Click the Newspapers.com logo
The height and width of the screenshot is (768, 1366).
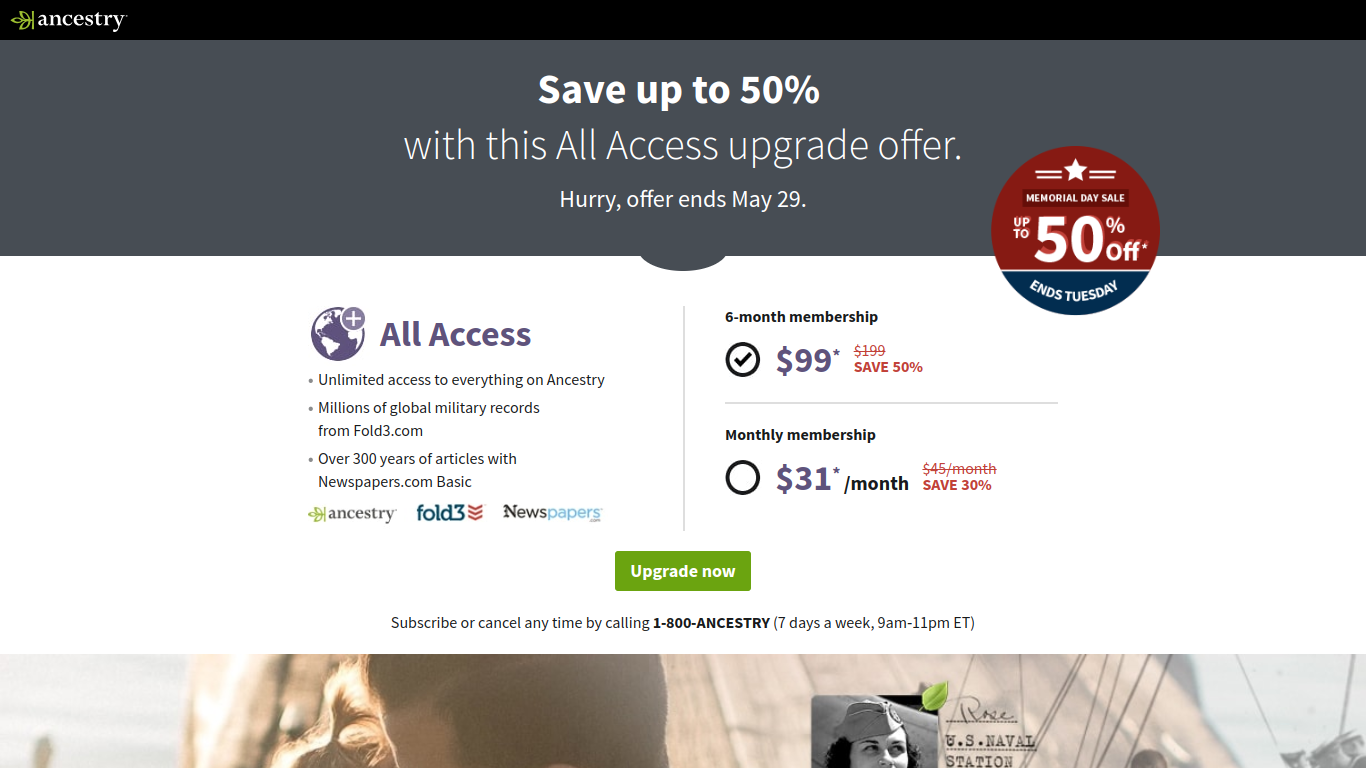coord(553,513)
